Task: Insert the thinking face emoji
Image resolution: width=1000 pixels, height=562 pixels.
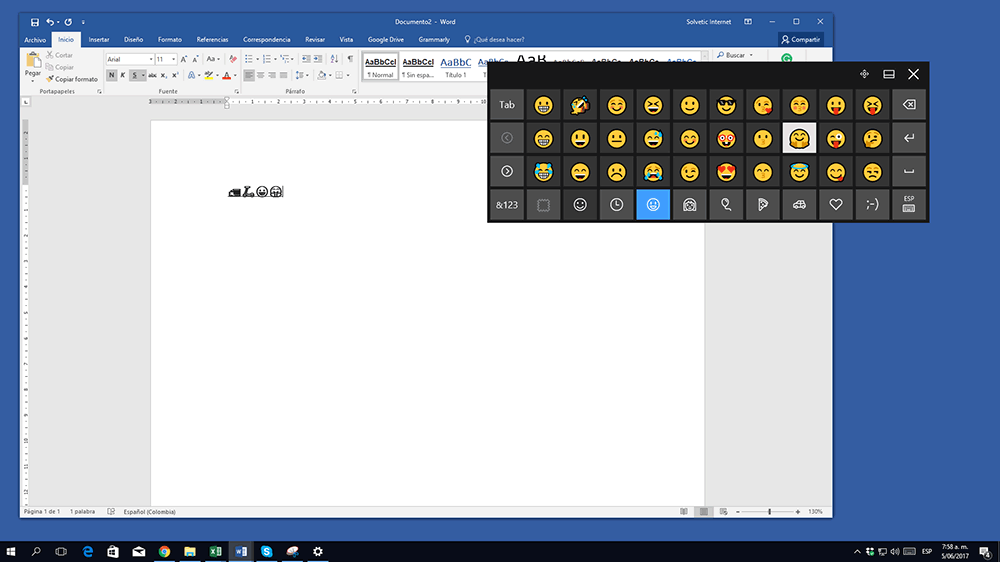Action: click(x=872, y=138)
